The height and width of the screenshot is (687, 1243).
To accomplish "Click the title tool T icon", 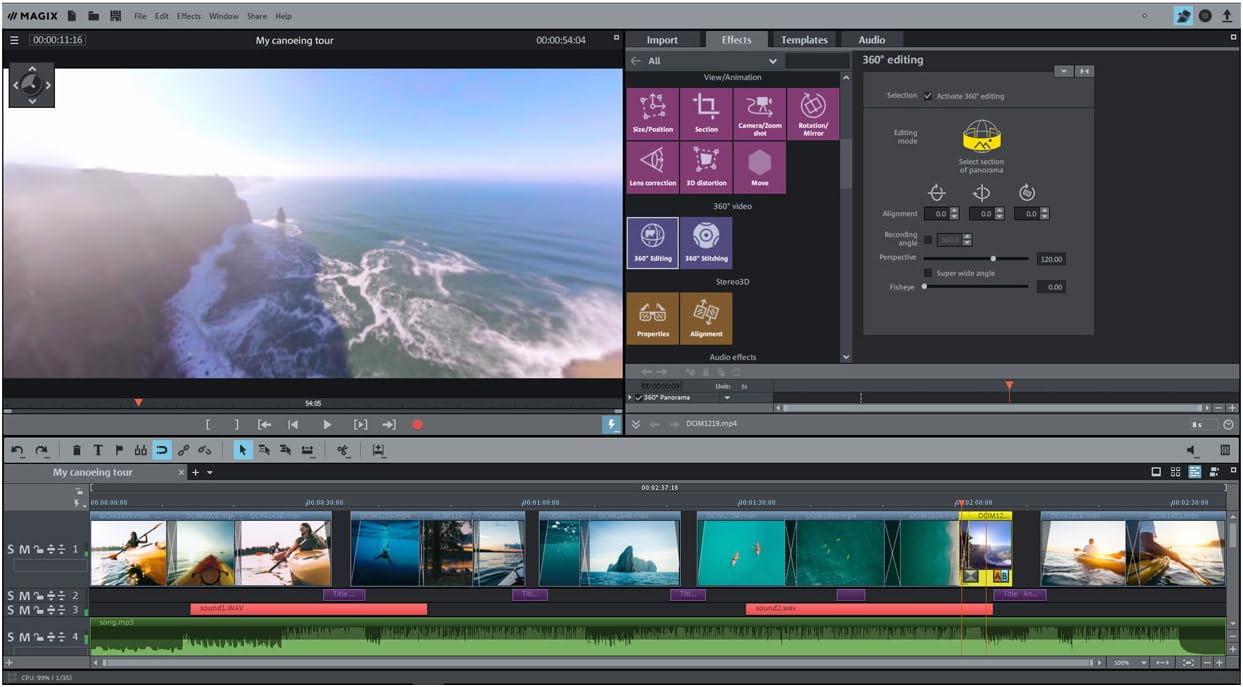I will (x=98, y=451).
